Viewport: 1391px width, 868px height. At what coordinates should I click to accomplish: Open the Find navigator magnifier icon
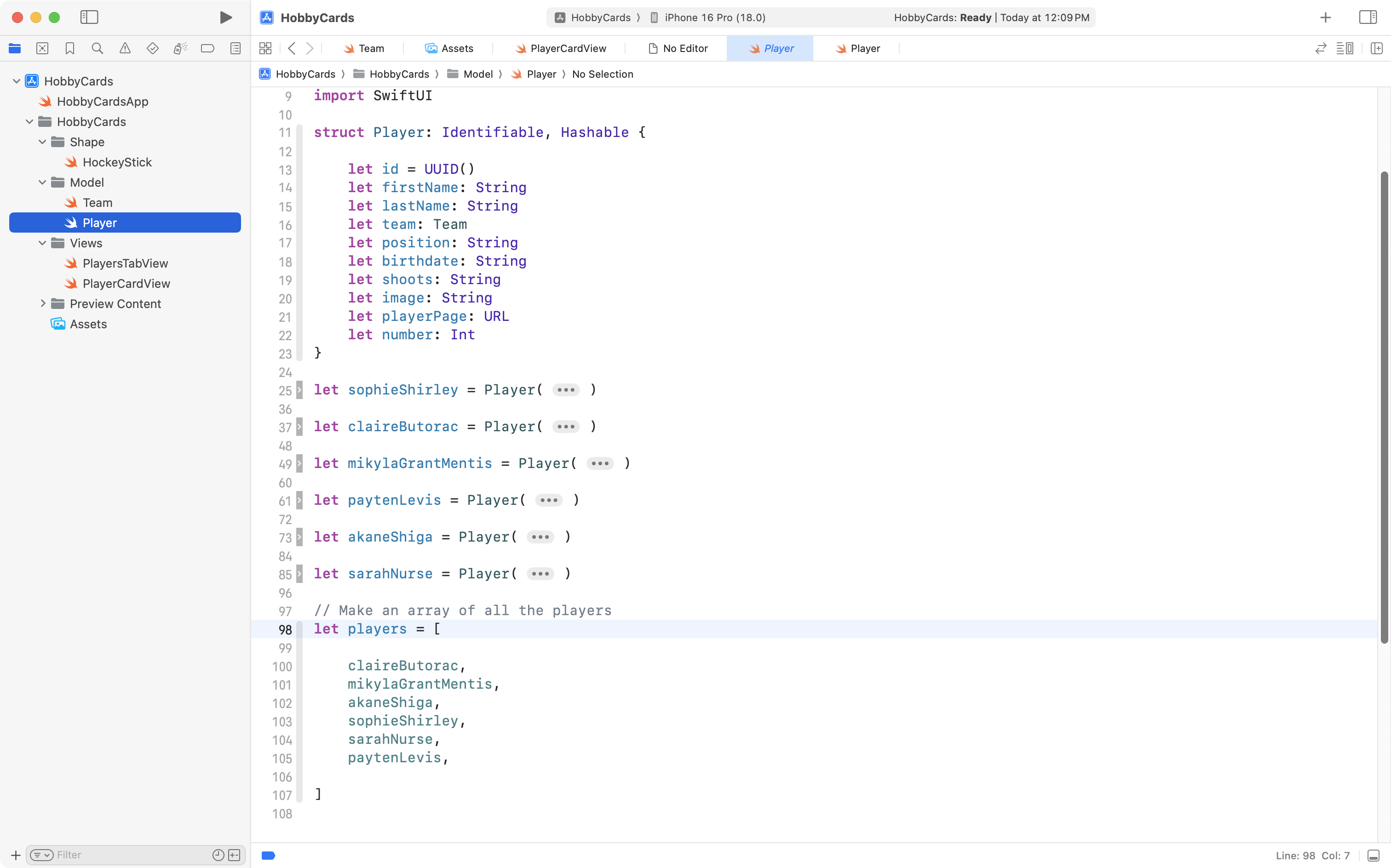point(97,48)
